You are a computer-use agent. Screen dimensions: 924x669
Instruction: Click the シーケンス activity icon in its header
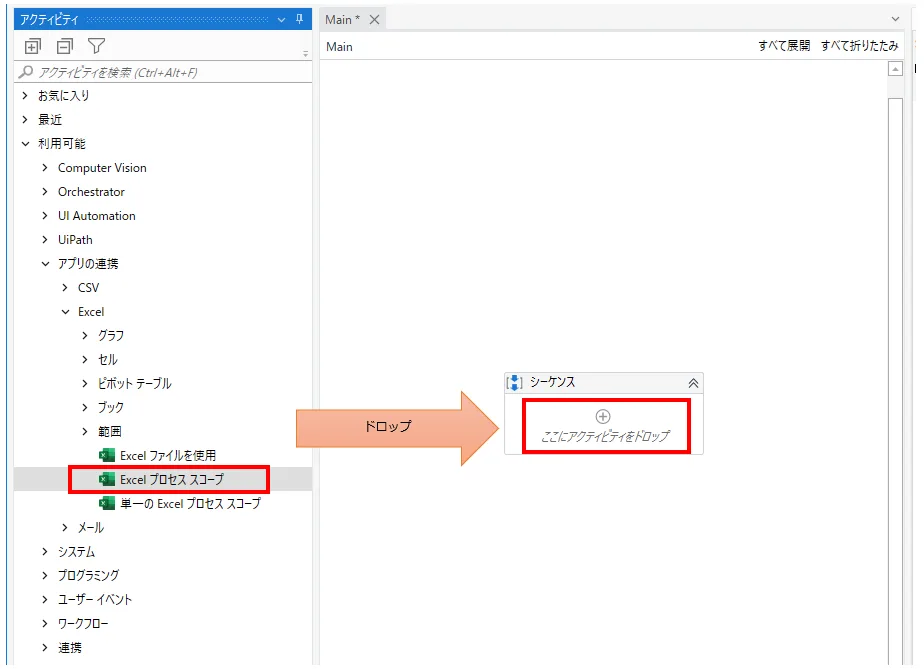pyautogui.click(x=515, y=383)
